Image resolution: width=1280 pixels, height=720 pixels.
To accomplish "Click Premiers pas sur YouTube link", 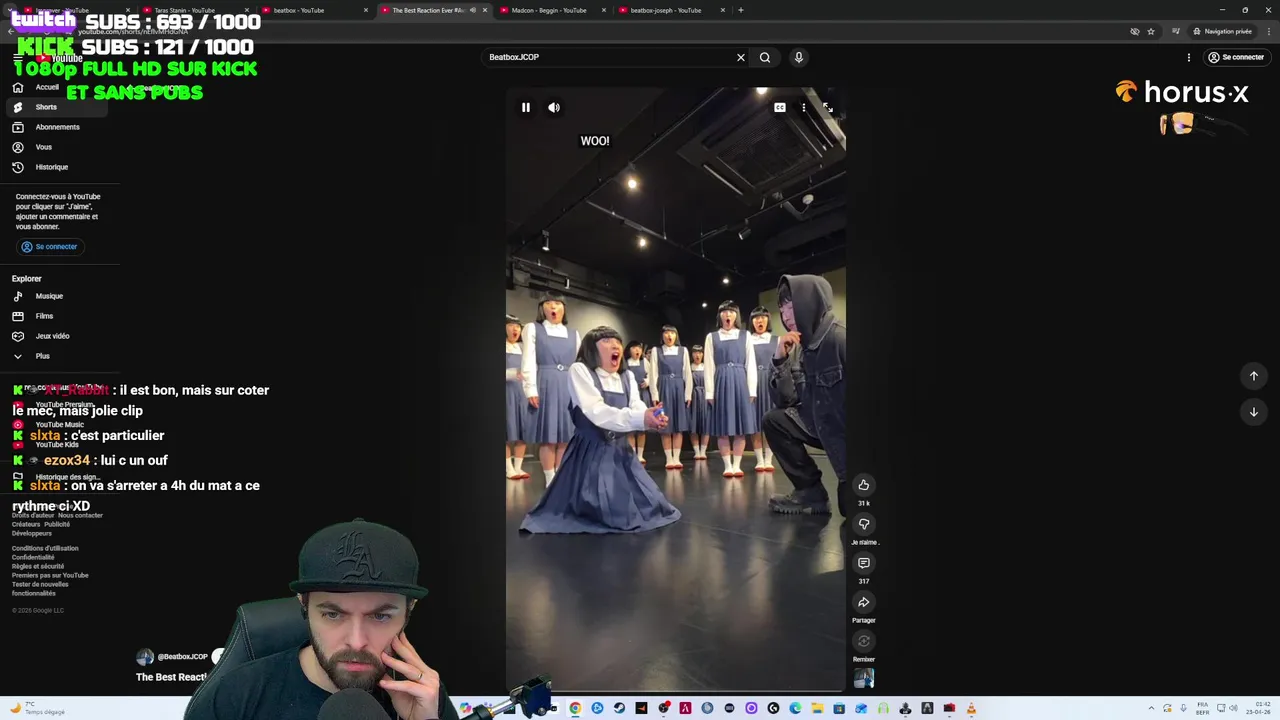I will click(x=50, y=575).
